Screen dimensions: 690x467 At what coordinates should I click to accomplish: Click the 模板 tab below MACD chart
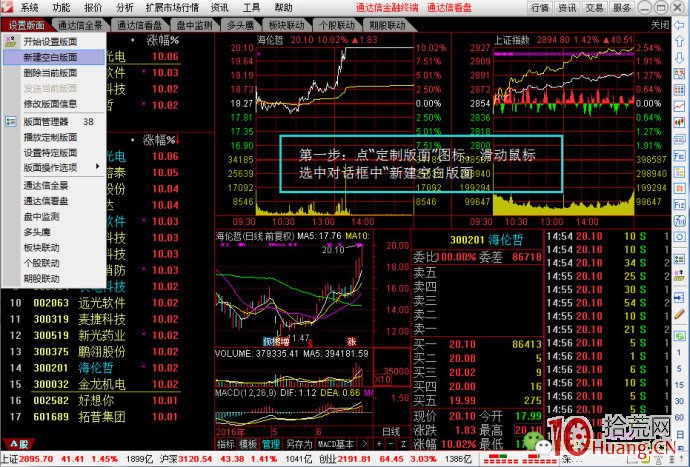click(248, 444)
